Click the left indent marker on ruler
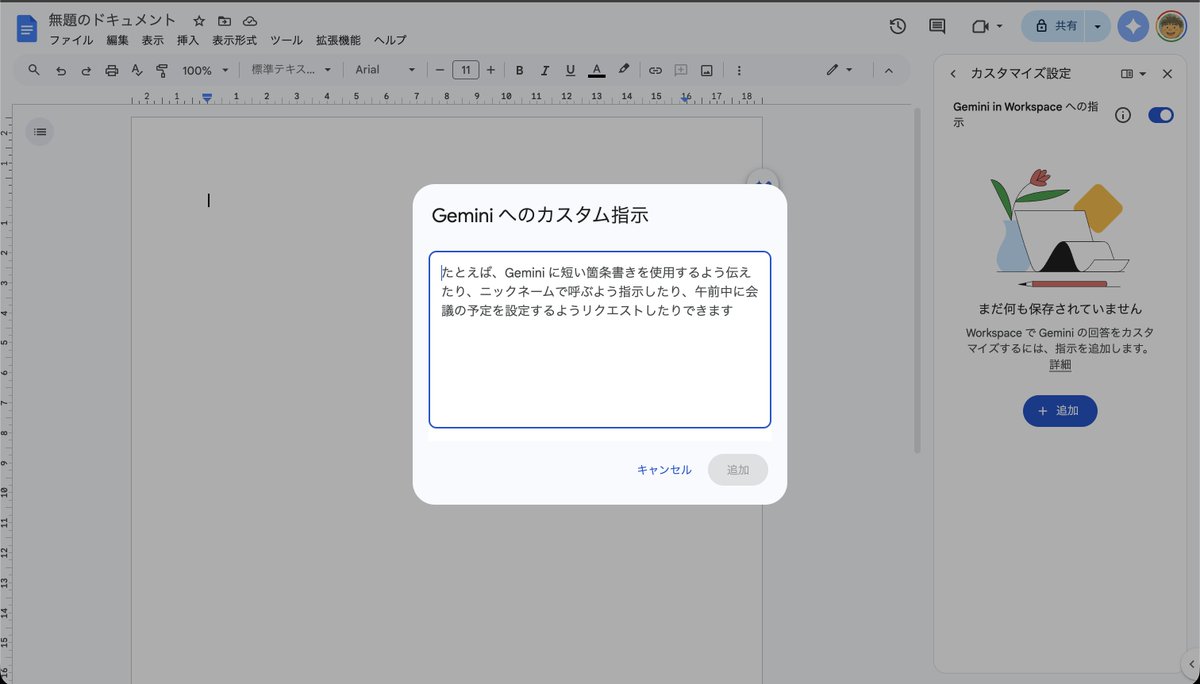Image resolution: width=1200 pixels, height=684 pixels. (207, 97)
